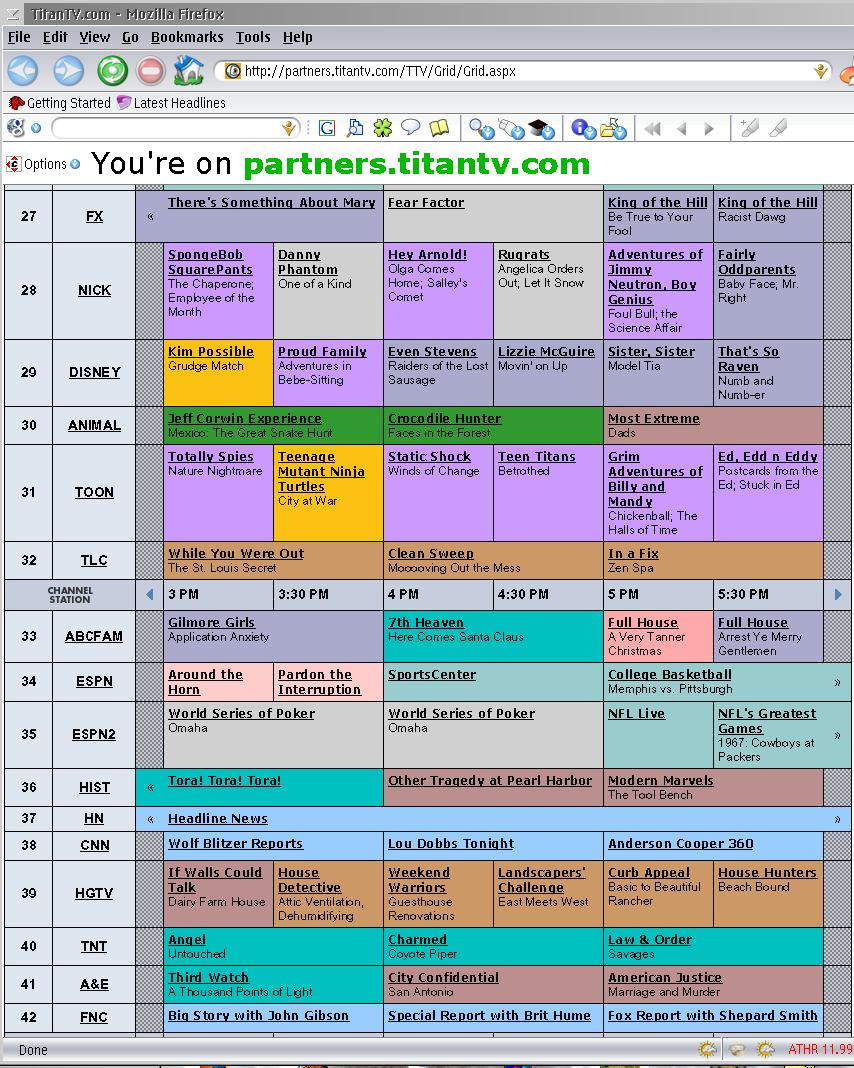Open the Tools menu

[x=253, y=37]
